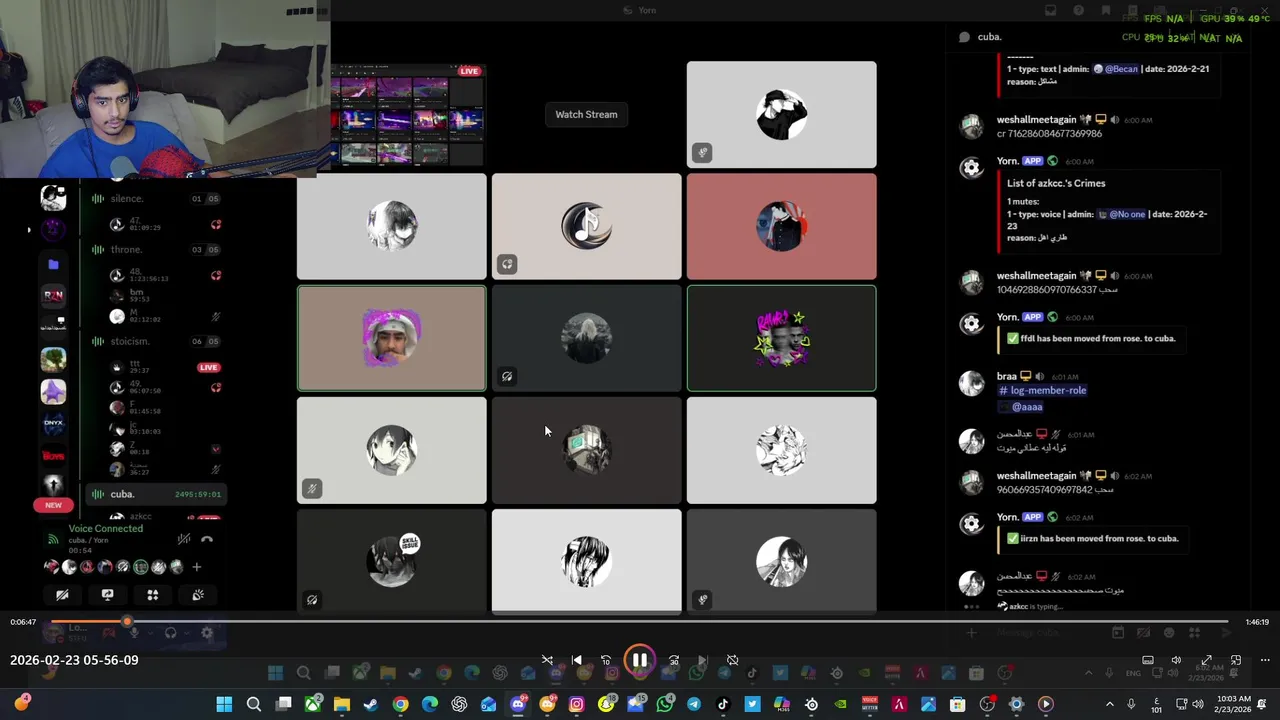Skip forward 30 seconds in the video
The width and height of the screenshot is (1280, 720).
[673, 660]
